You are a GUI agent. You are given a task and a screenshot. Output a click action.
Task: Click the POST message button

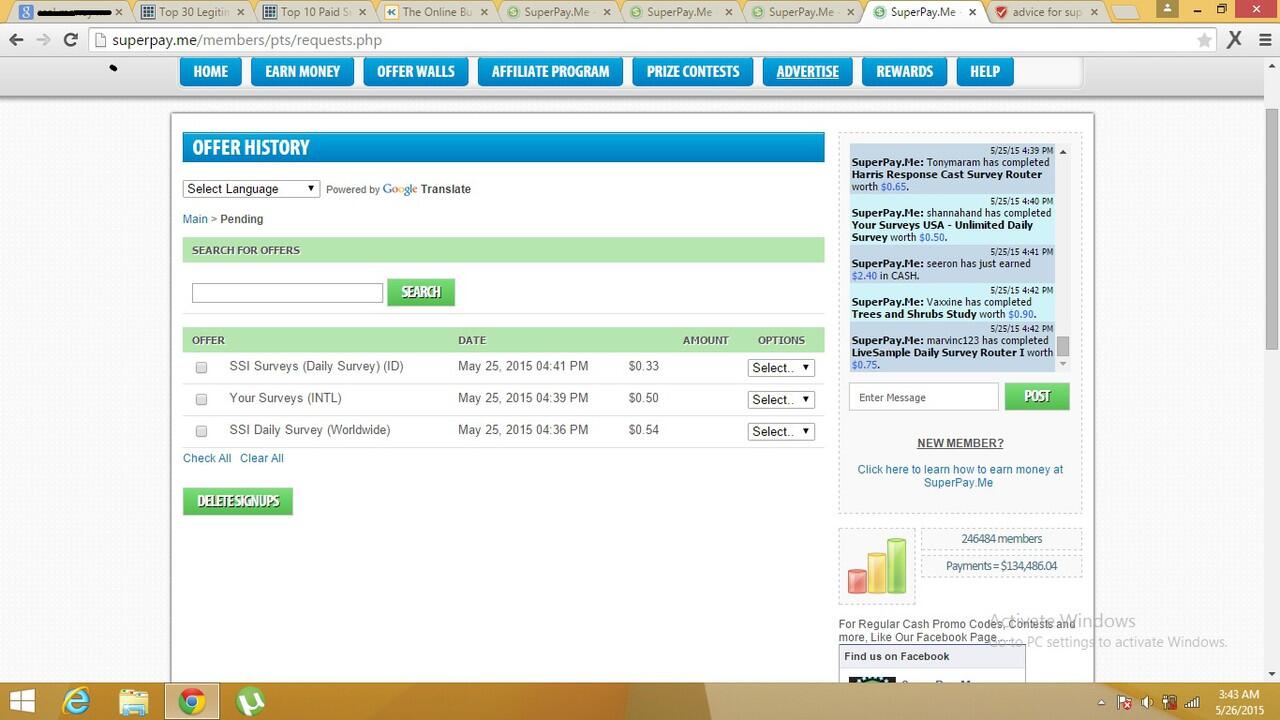coord(1037,397)
